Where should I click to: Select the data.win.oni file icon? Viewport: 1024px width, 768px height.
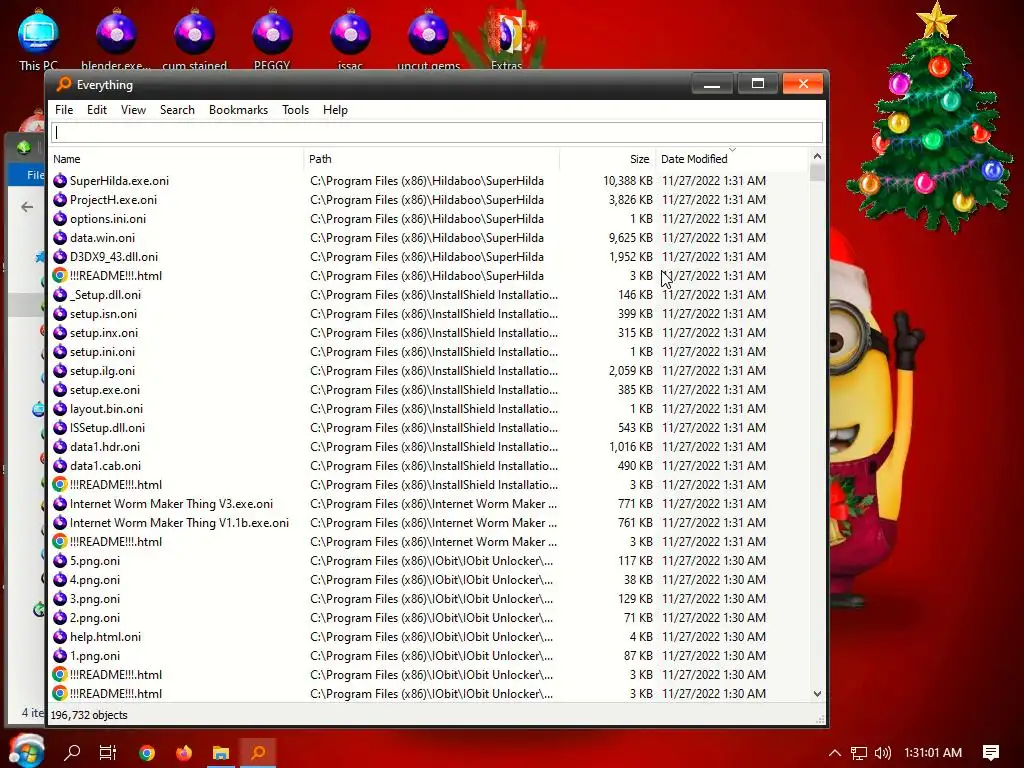(x=60, y=238)
